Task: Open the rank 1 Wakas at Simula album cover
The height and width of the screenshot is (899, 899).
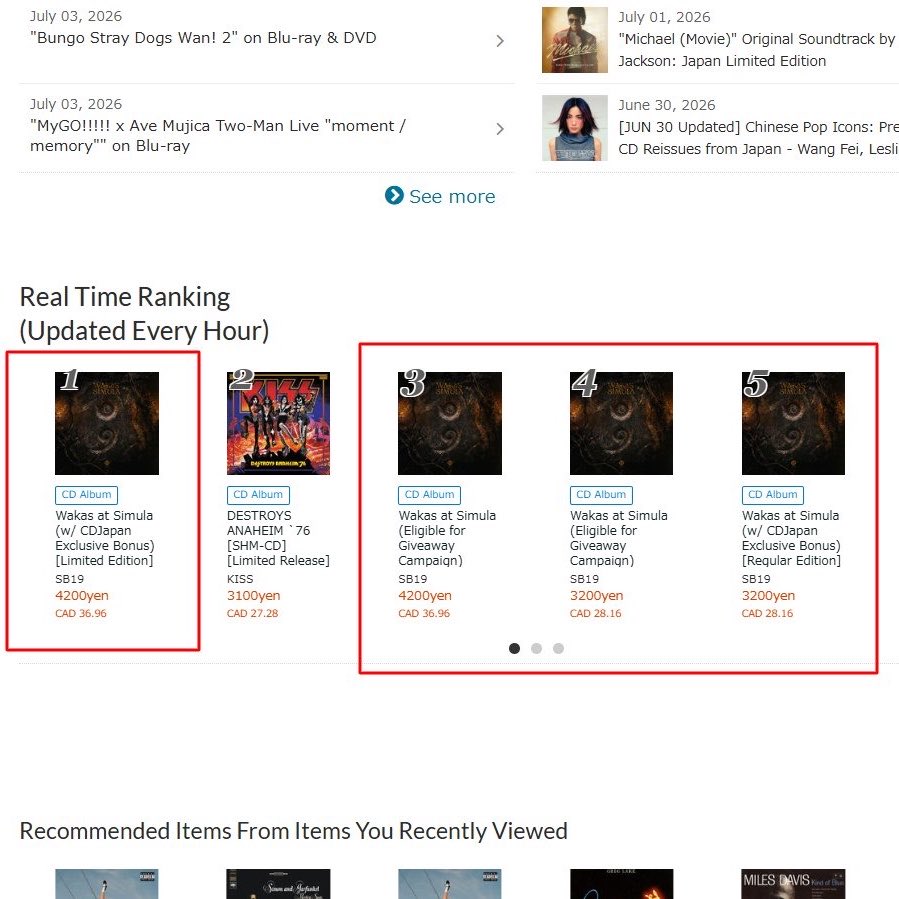Action: [107, 423]
